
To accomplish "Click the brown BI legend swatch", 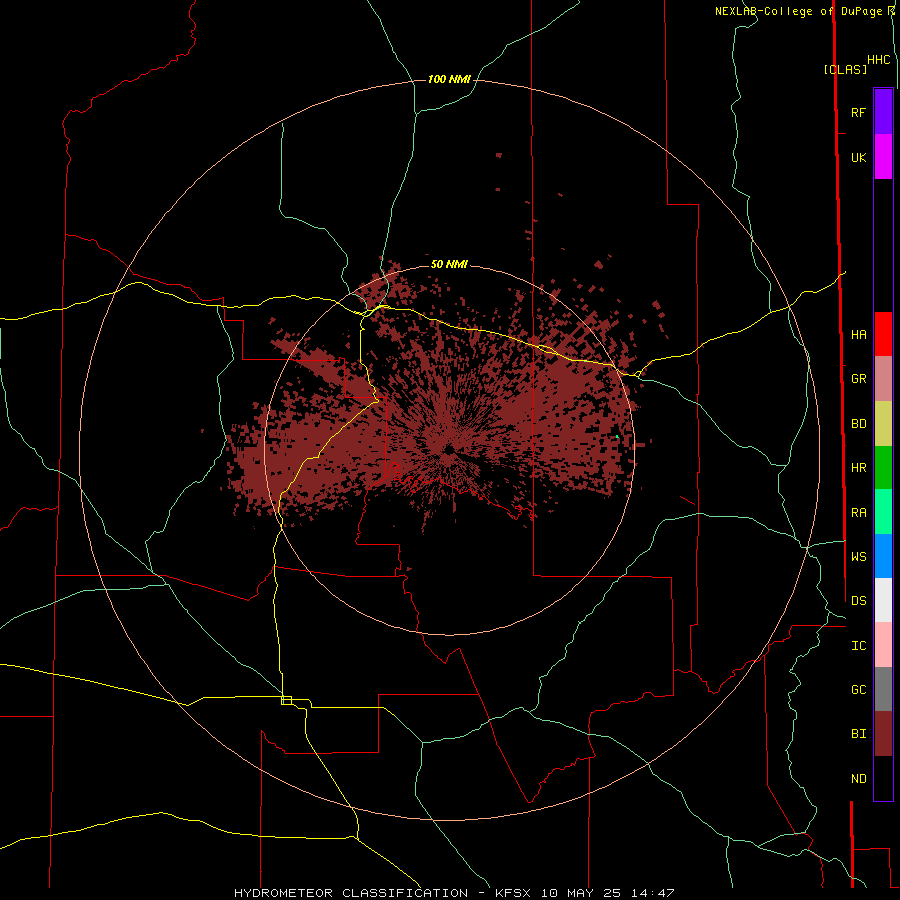I will [x=883, y=734].
